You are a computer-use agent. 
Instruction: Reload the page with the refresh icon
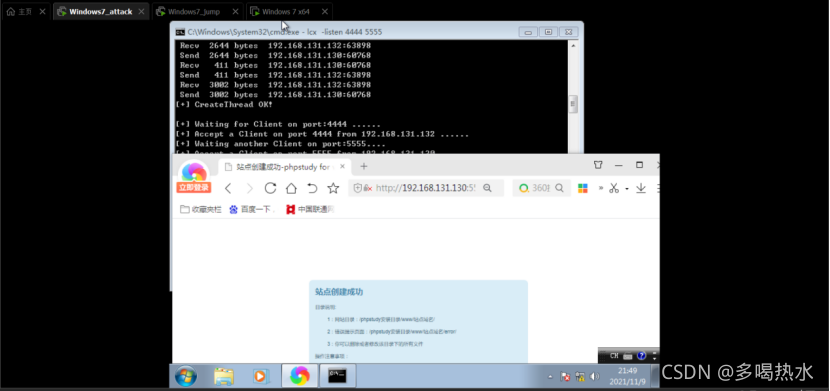click(270, 188)
